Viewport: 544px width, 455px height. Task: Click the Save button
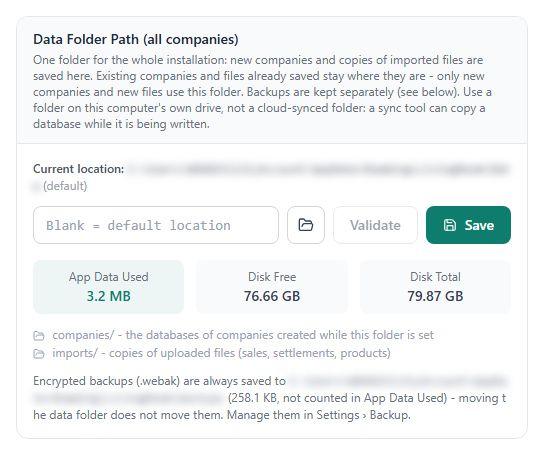tap(468, 225)
